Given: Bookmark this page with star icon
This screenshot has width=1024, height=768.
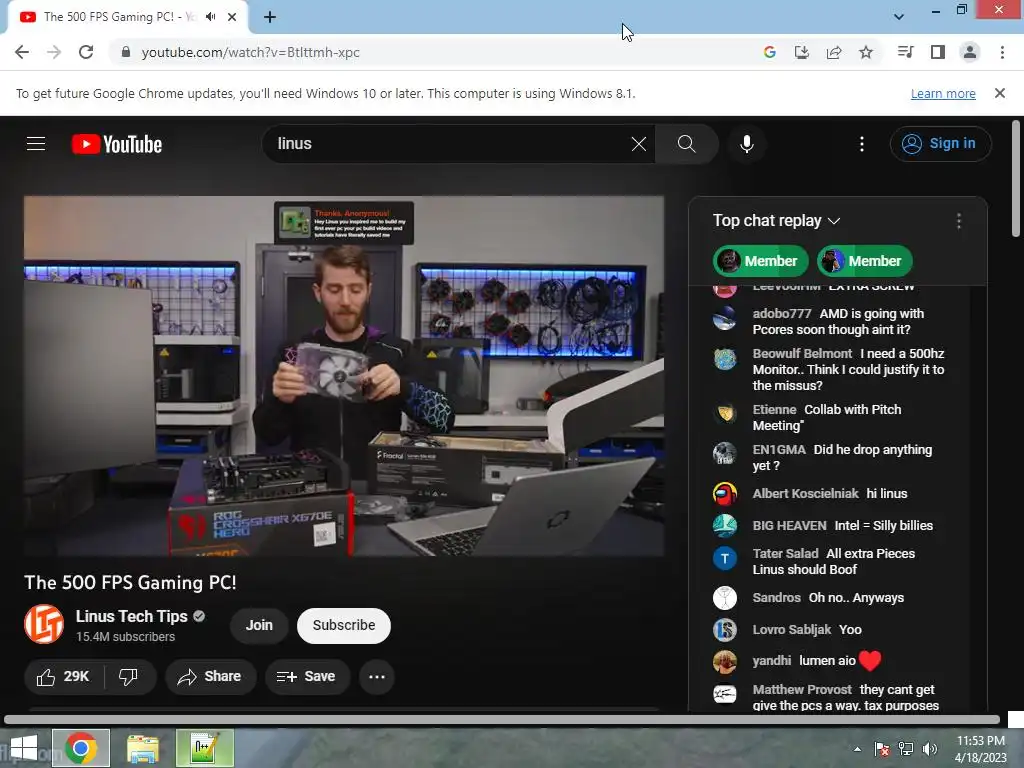Looking at the screenshot, I should (x=866, y=52).
